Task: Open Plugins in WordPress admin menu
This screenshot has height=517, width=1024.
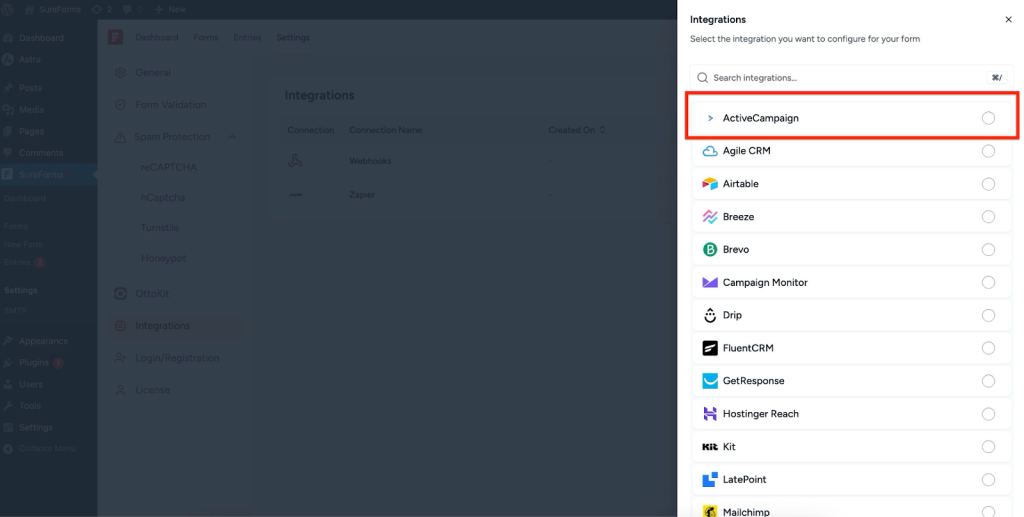Action: point(34,362)
